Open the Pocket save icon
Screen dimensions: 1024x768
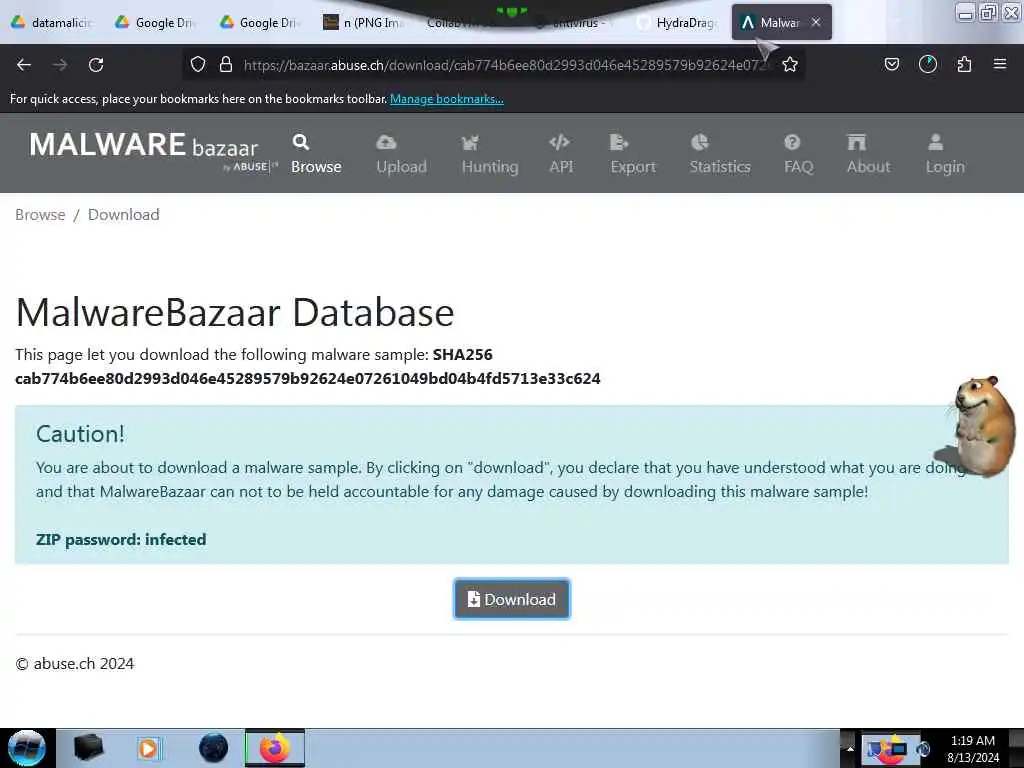(x=891, y=64)
